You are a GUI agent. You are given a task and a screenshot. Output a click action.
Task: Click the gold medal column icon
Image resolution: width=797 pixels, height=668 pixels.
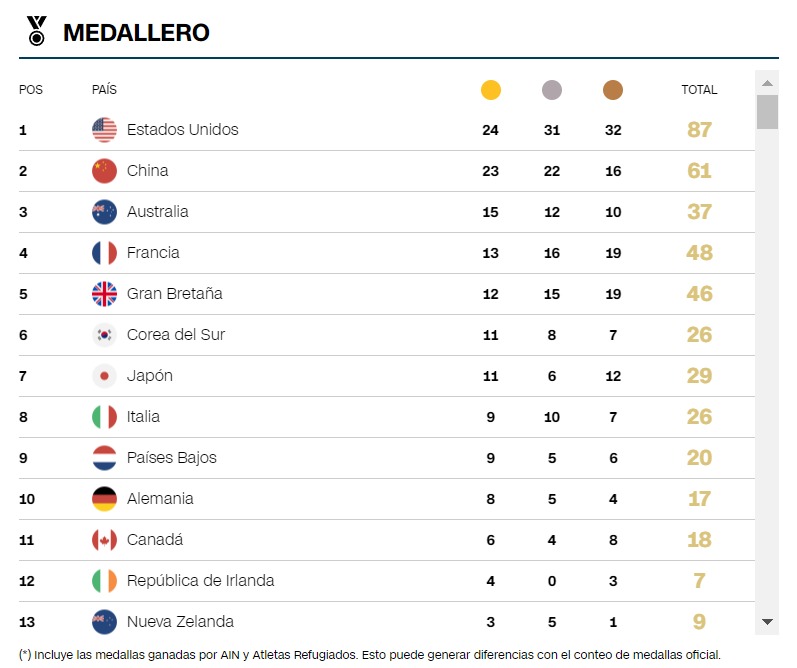click(x=491, y=90)
